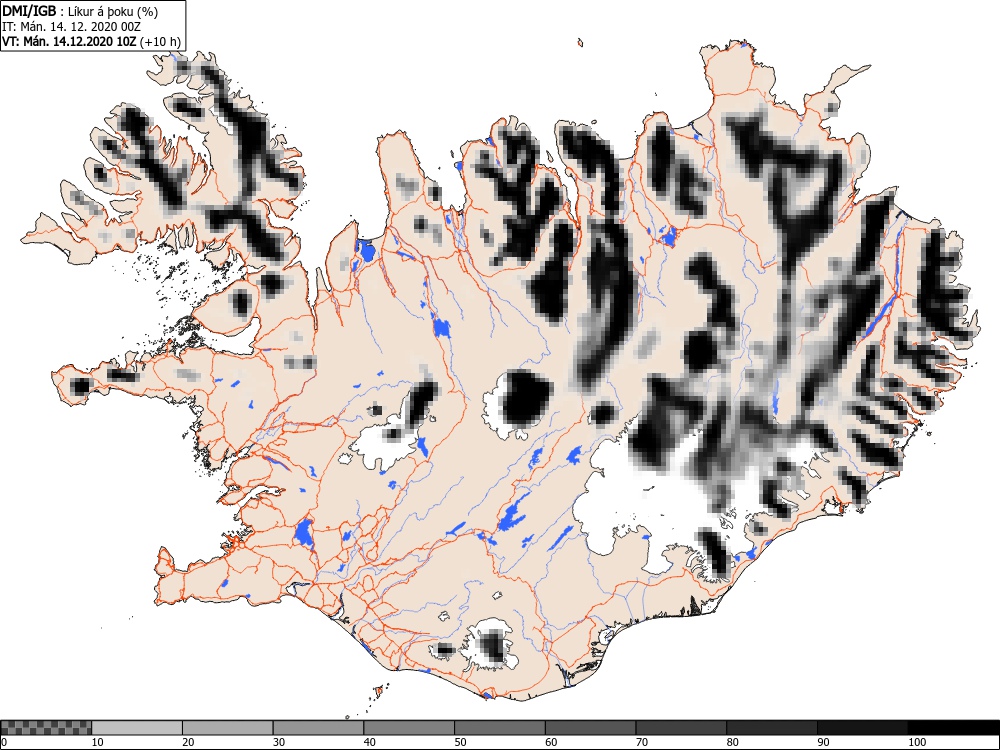Click the legend label "40"

pyautogui.click(x=369, y=742)
